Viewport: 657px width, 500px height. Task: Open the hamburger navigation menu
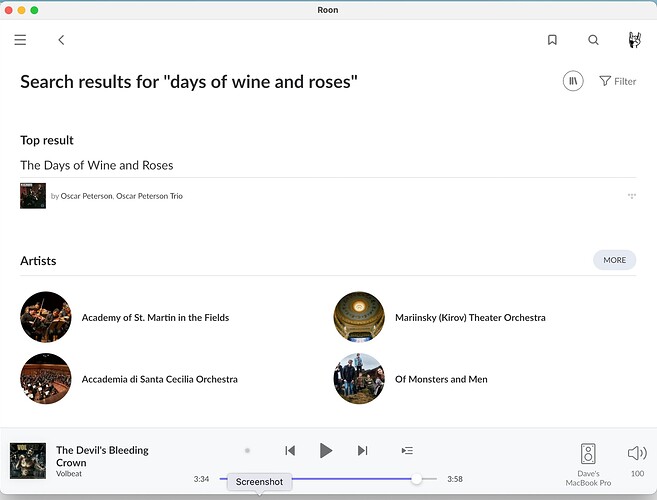pyautogui.click(x=20, y=40)
